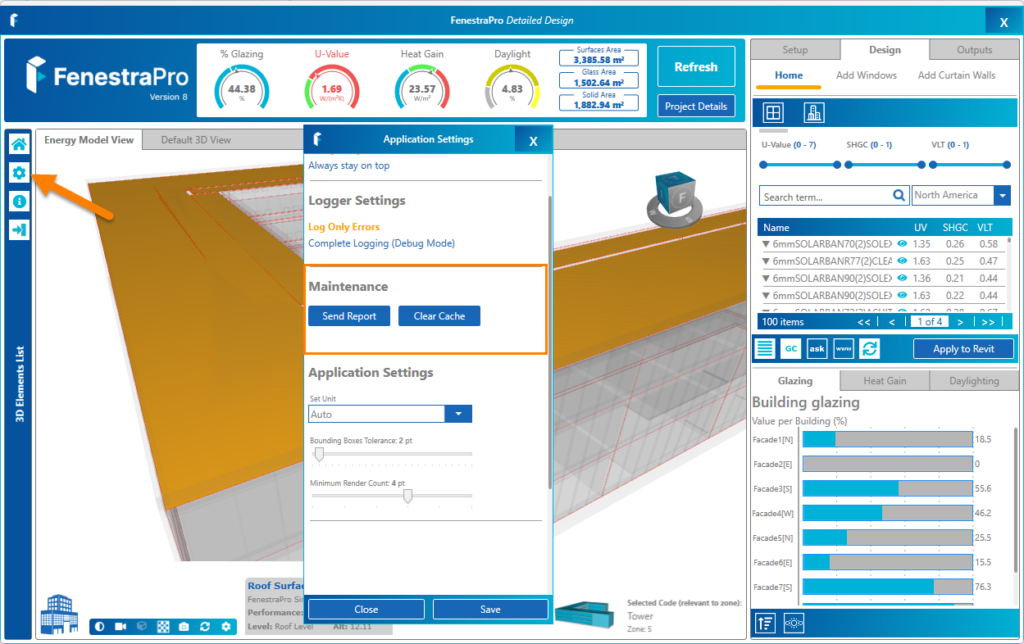Save the Application Settings
The width and height of the screenshot is (1024, 644).
490,609
